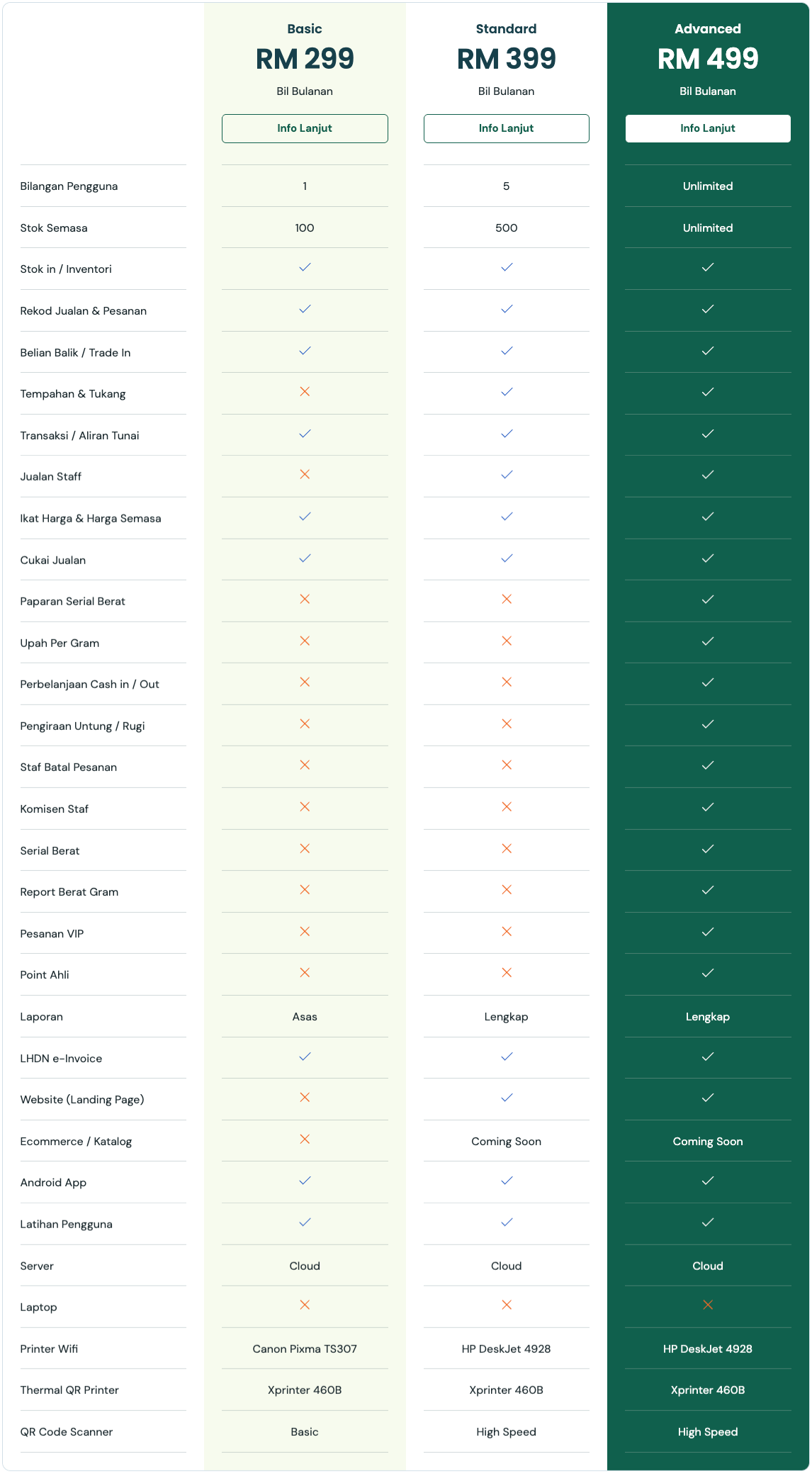Click the Standard plan title
The width and height of the screenshot is (812, 1474).
click(506, 29)
